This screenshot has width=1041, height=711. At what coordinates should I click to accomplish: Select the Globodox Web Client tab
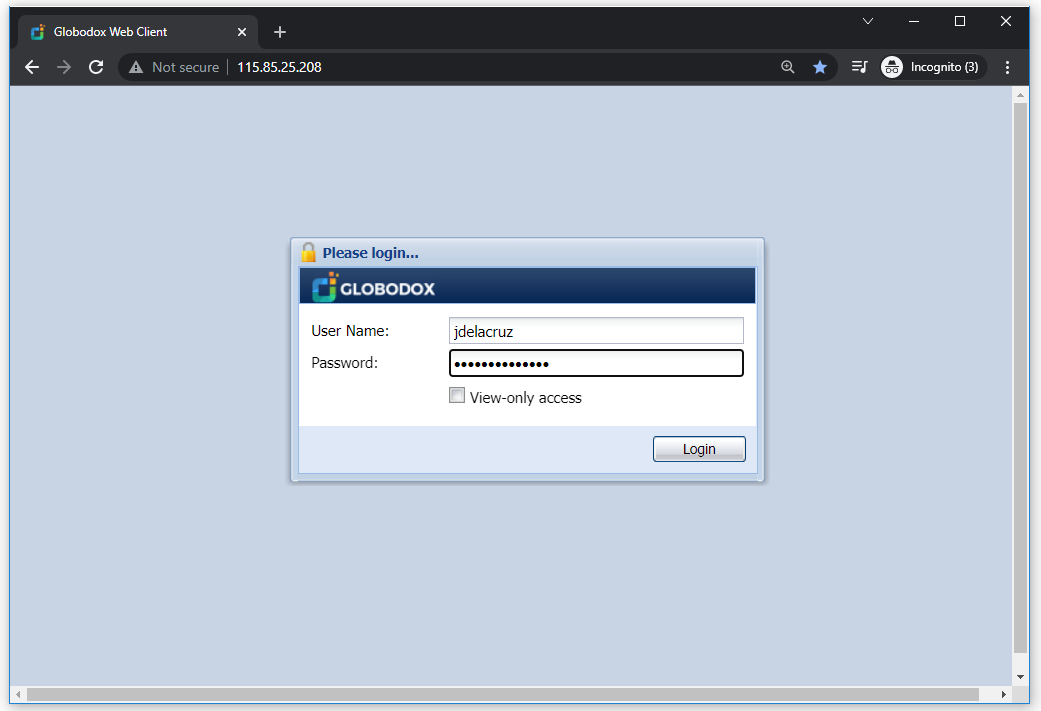(x=138, y=32)
